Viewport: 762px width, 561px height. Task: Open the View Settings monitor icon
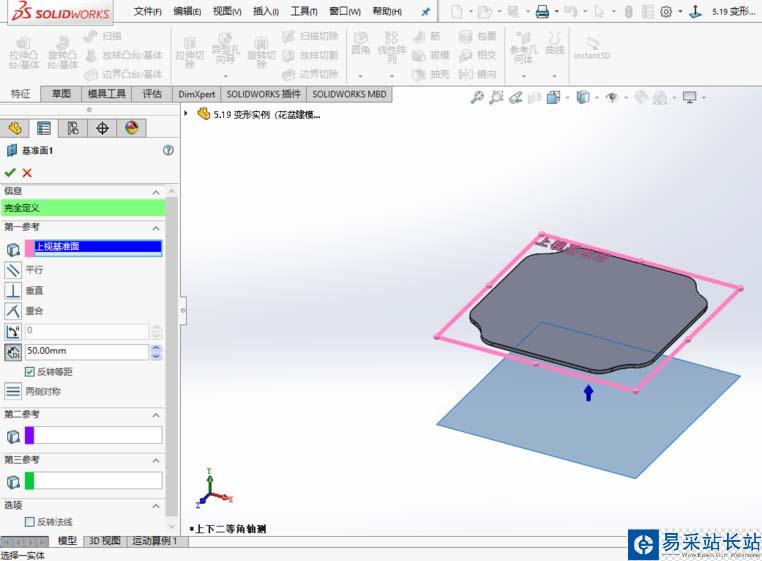[690, 97]
